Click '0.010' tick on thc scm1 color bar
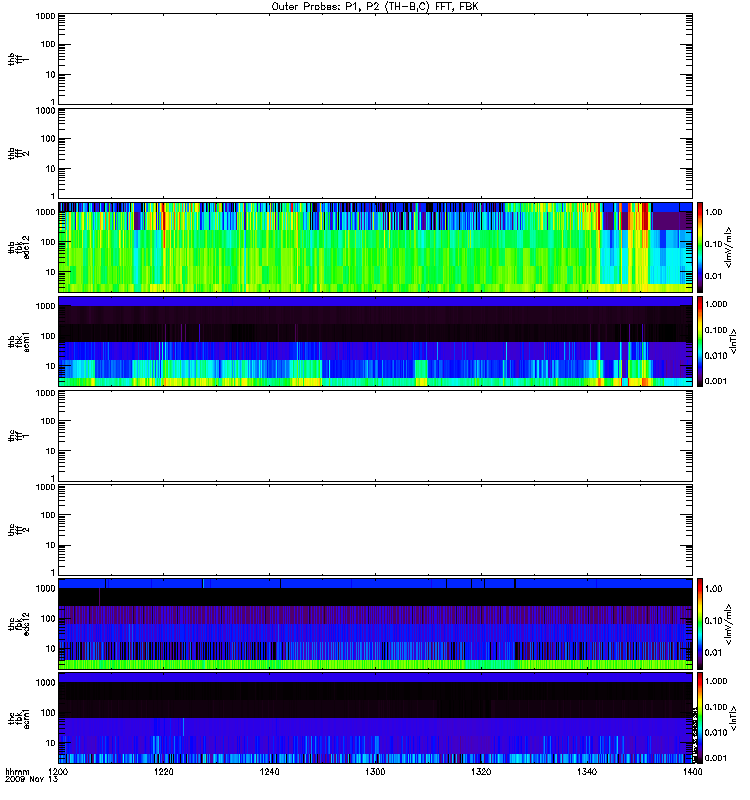The height and width of the screenshot is (800, 750). pos(716,733)
